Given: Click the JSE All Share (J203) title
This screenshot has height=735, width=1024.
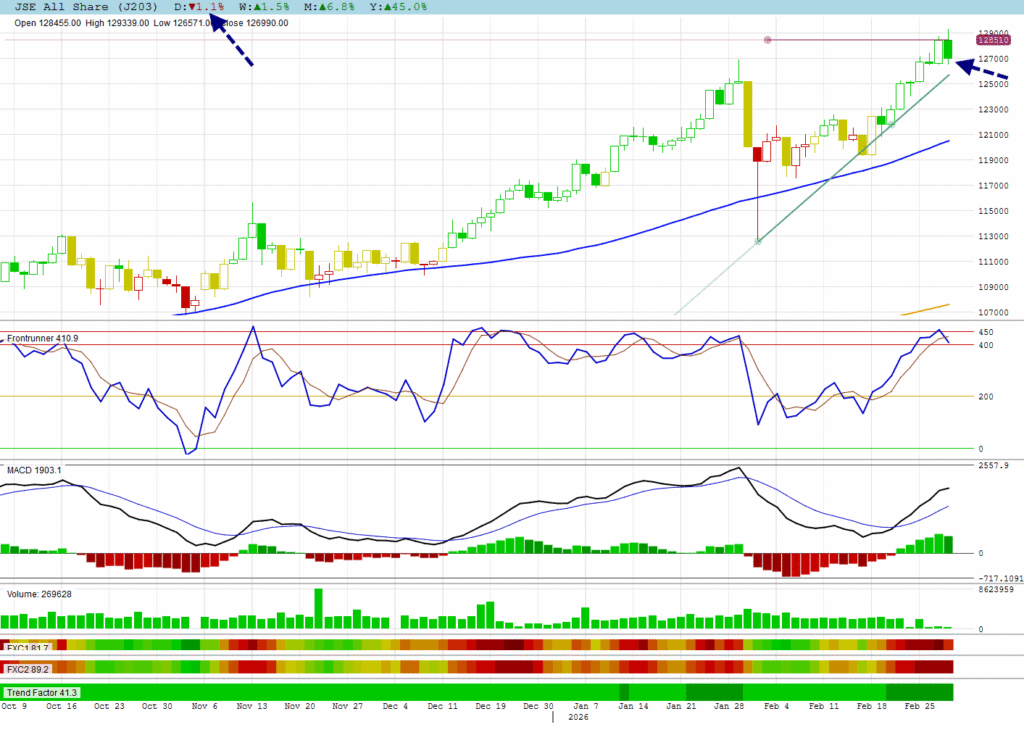Looking at the screenshot, I should pyautogui.click(x=86, y=6).
